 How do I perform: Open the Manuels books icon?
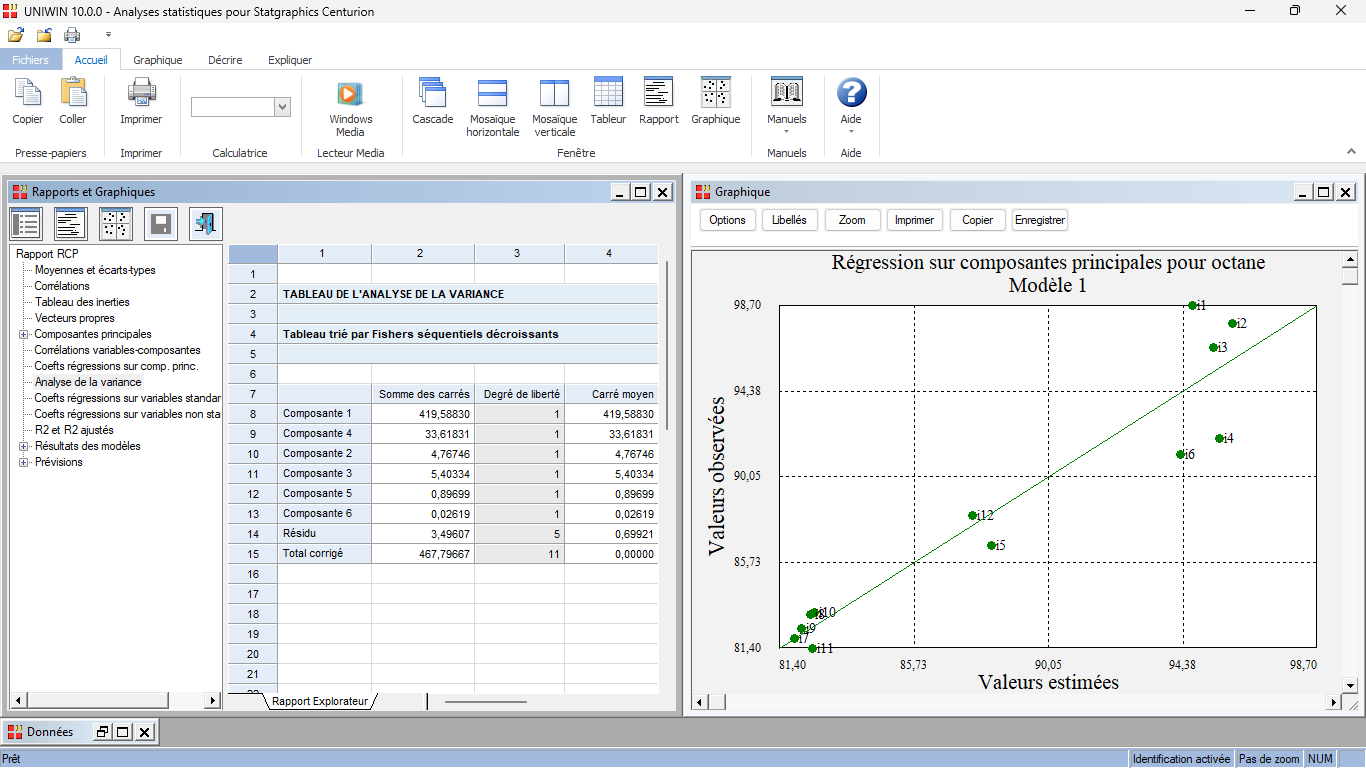787,92
